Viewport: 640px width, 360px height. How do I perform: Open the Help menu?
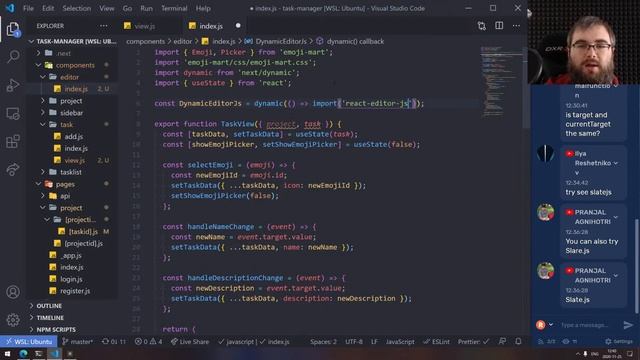tap(203, 8)
